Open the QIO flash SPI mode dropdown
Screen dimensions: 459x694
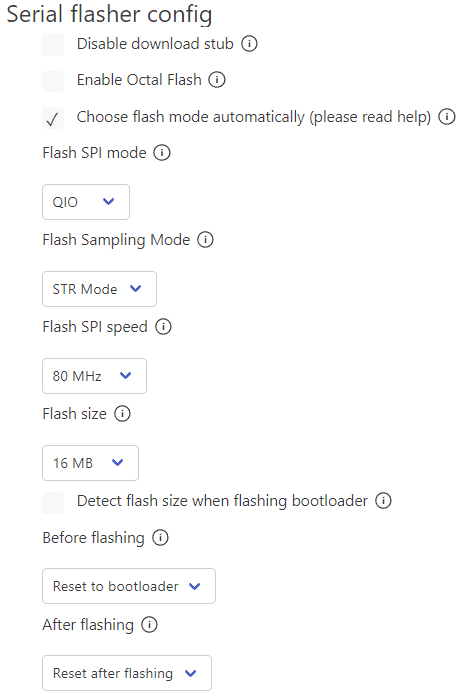coord(86,202)
